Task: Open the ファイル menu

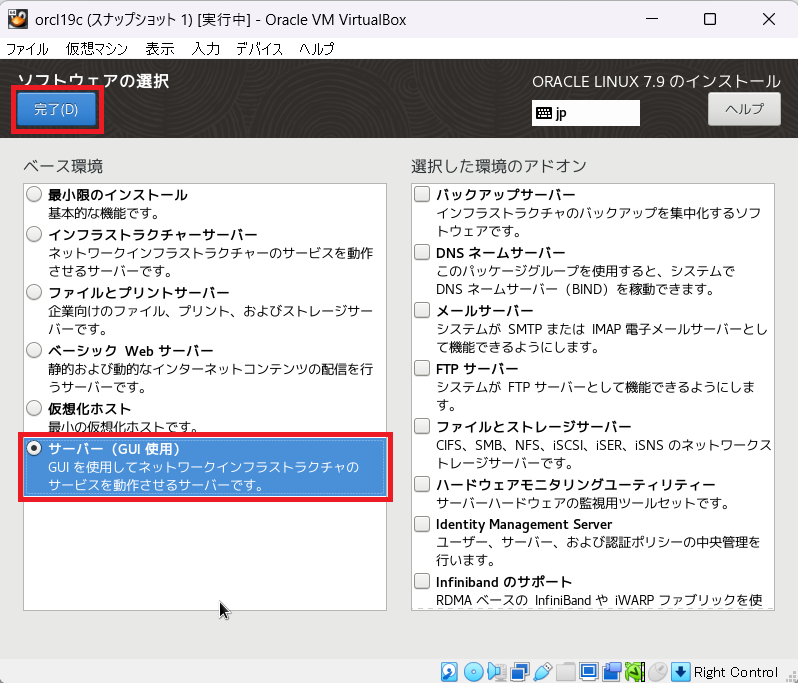Action: pos(28,48)
